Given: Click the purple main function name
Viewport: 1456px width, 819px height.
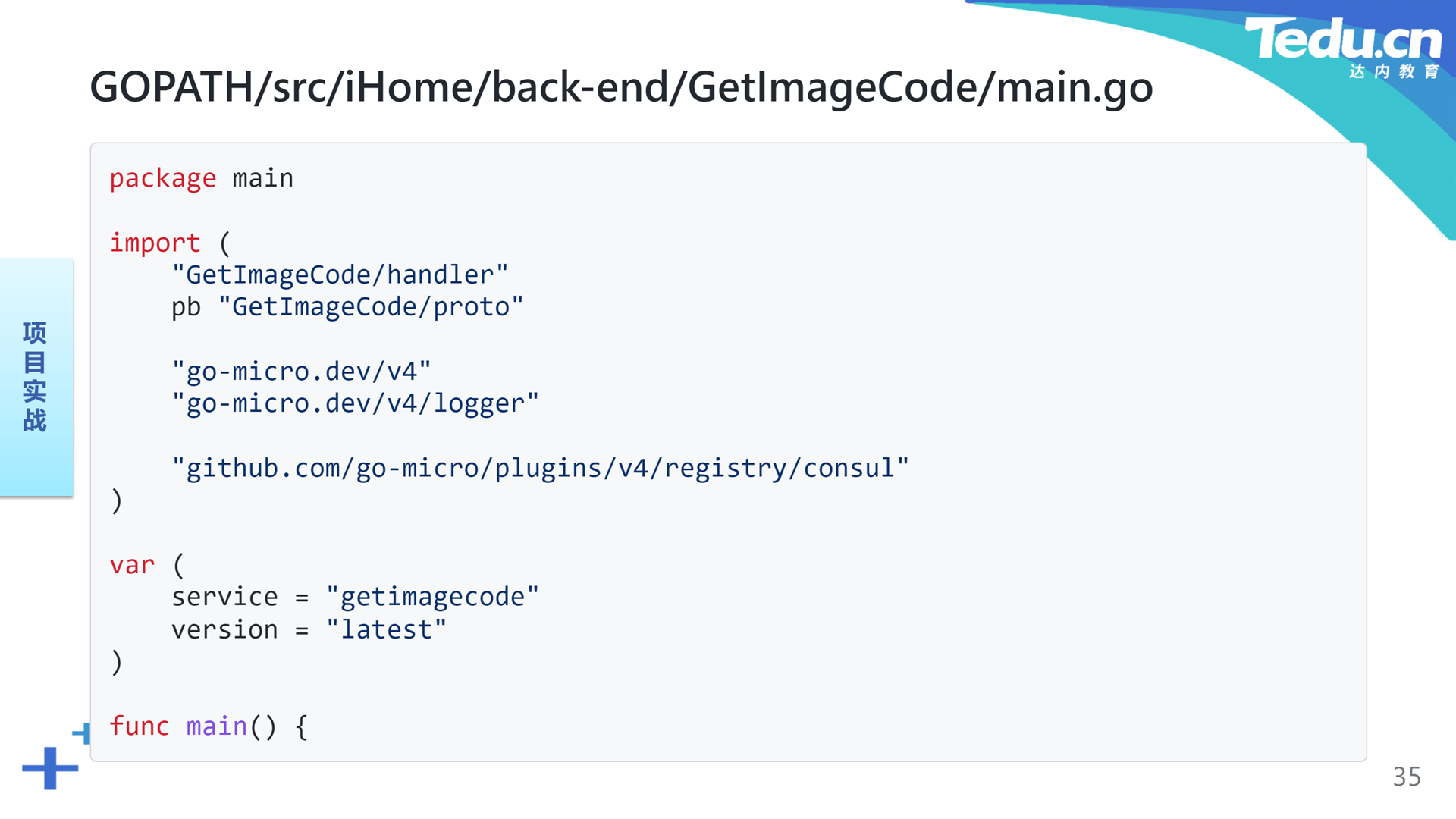Looking at the screenshot, I should coord(217,726).
